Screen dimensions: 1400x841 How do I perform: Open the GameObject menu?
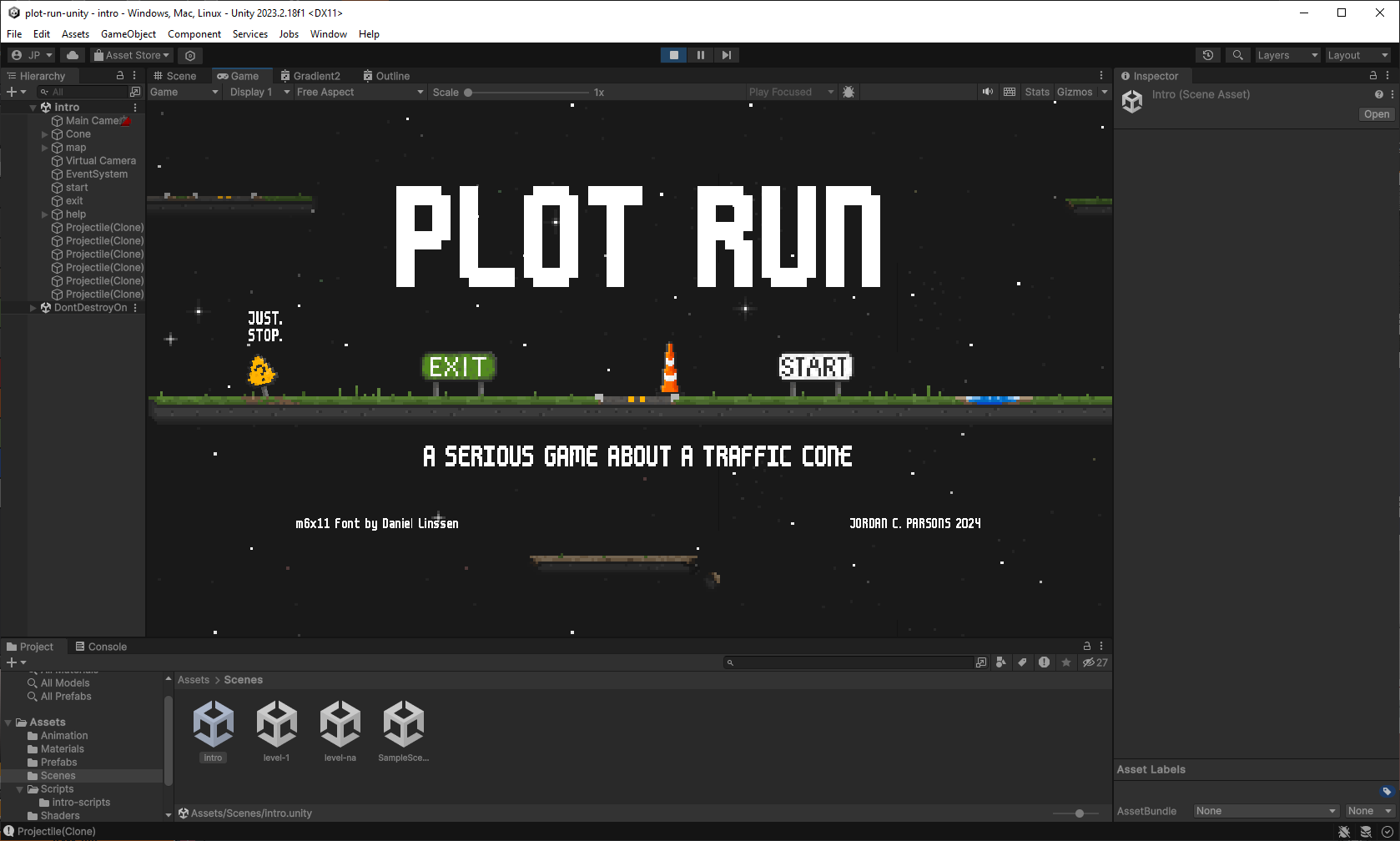(128, 34)
